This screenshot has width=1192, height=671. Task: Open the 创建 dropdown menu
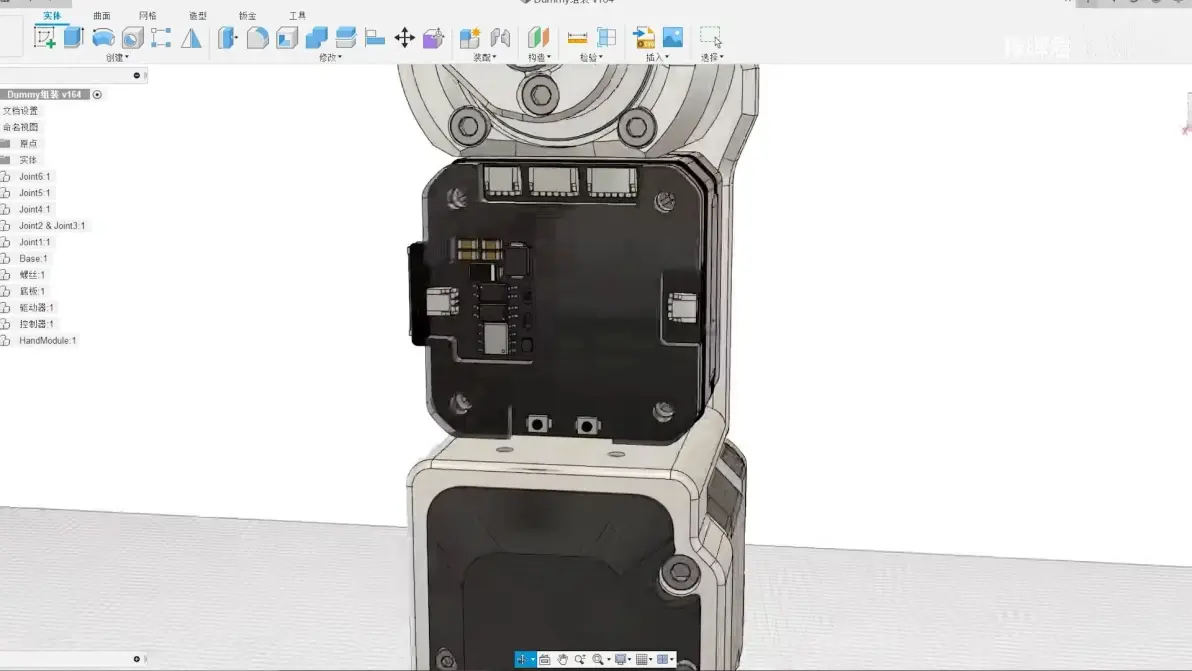tap(117, 58)
